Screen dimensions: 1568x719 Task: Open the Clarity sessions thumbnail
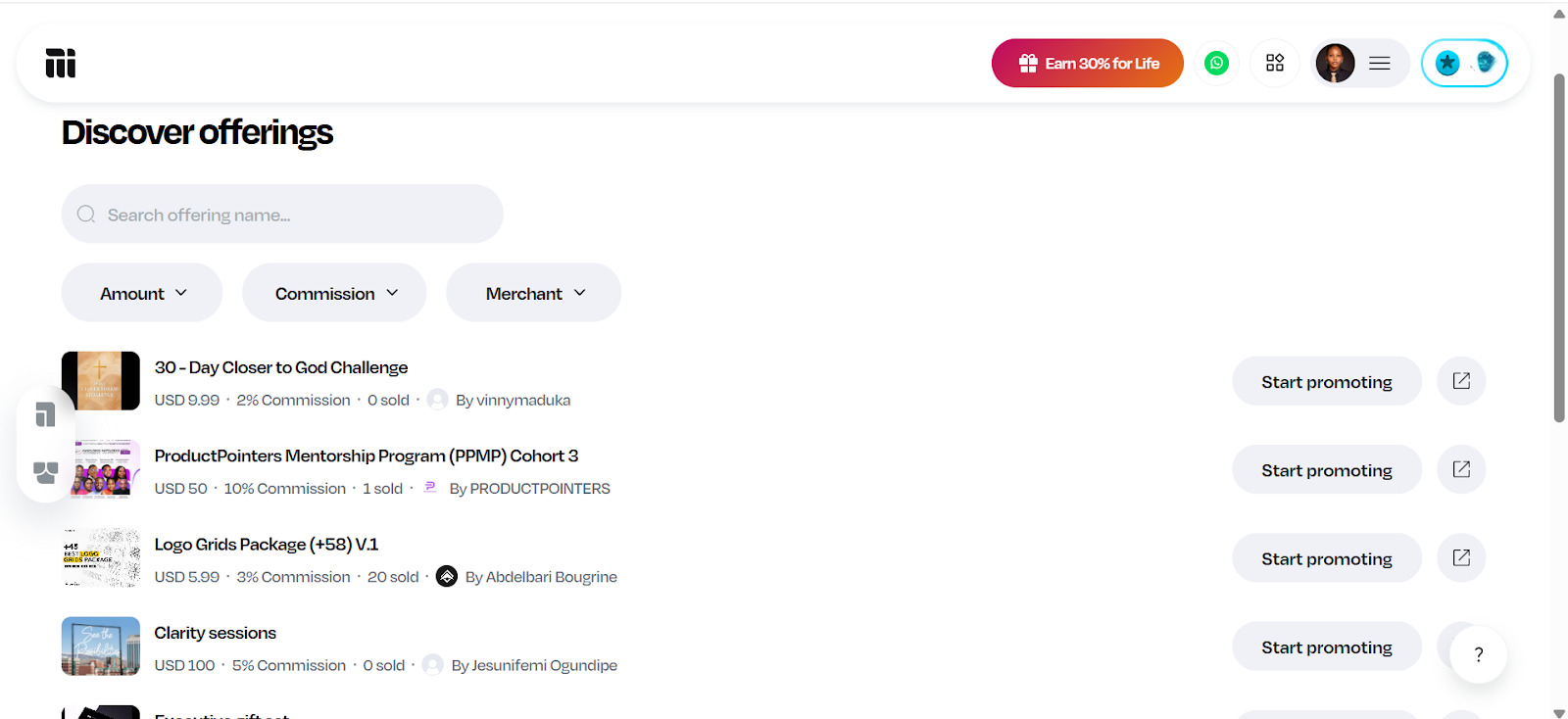(101, 647)
